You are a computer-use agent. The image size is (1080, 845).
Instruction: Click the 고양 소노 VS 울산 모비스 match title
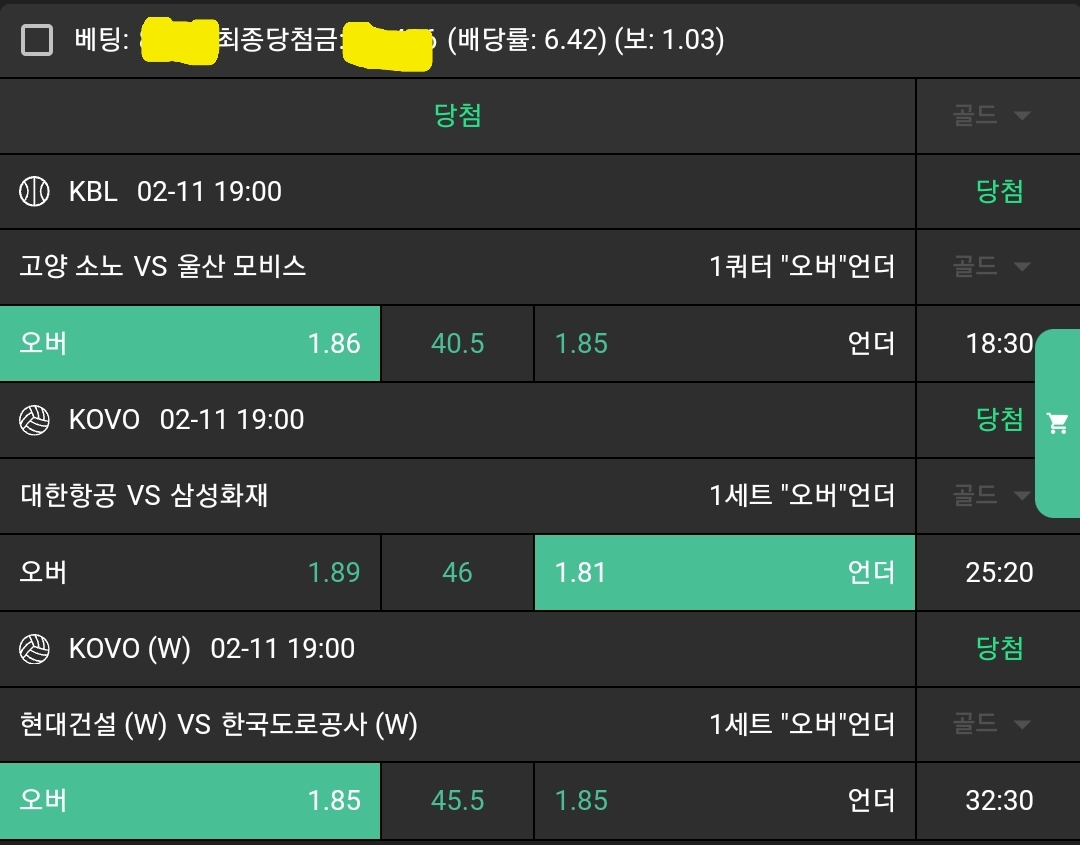click(163, 267)
